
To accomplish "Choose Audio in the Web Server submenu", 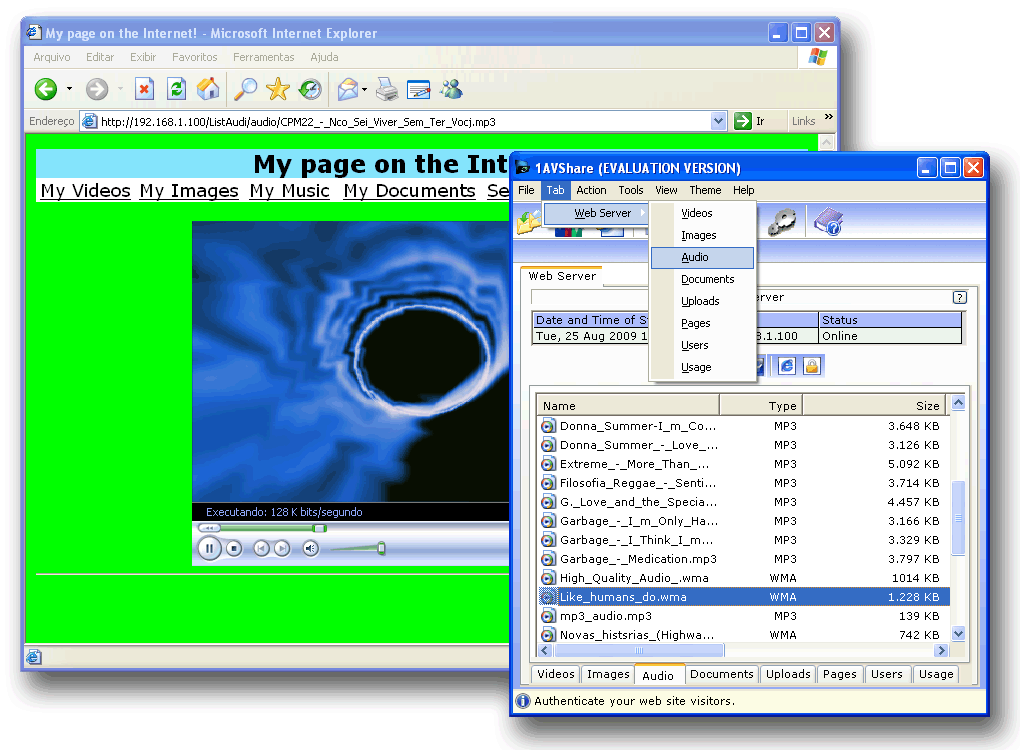I will [703, 258].
